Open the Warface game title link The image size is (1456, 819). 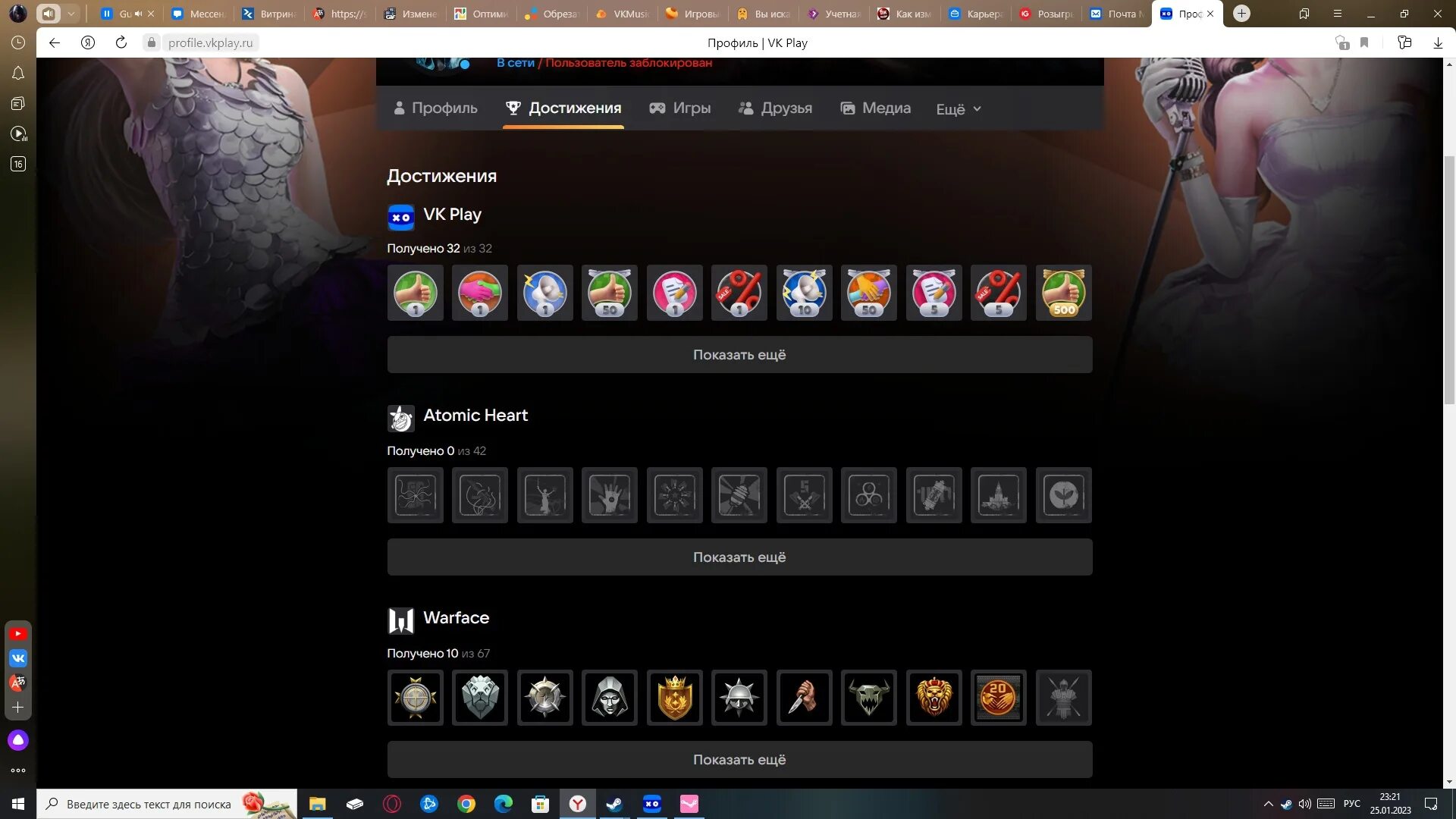[456, 617]
